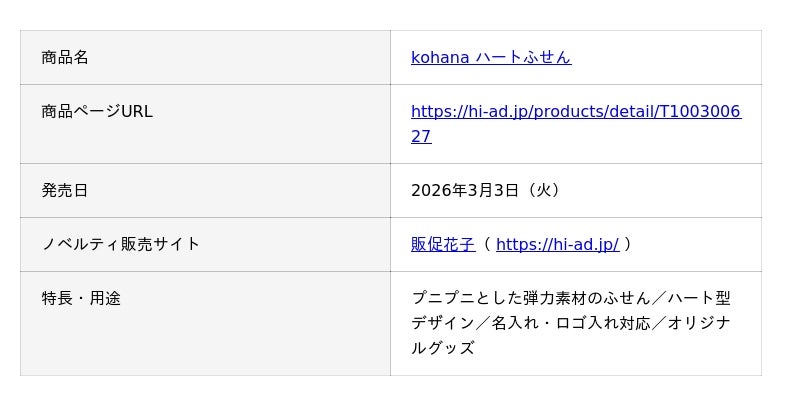The image size is (800, 406).
Task: Click the 3月3日 portion of release date
Action: coord(493,190)
